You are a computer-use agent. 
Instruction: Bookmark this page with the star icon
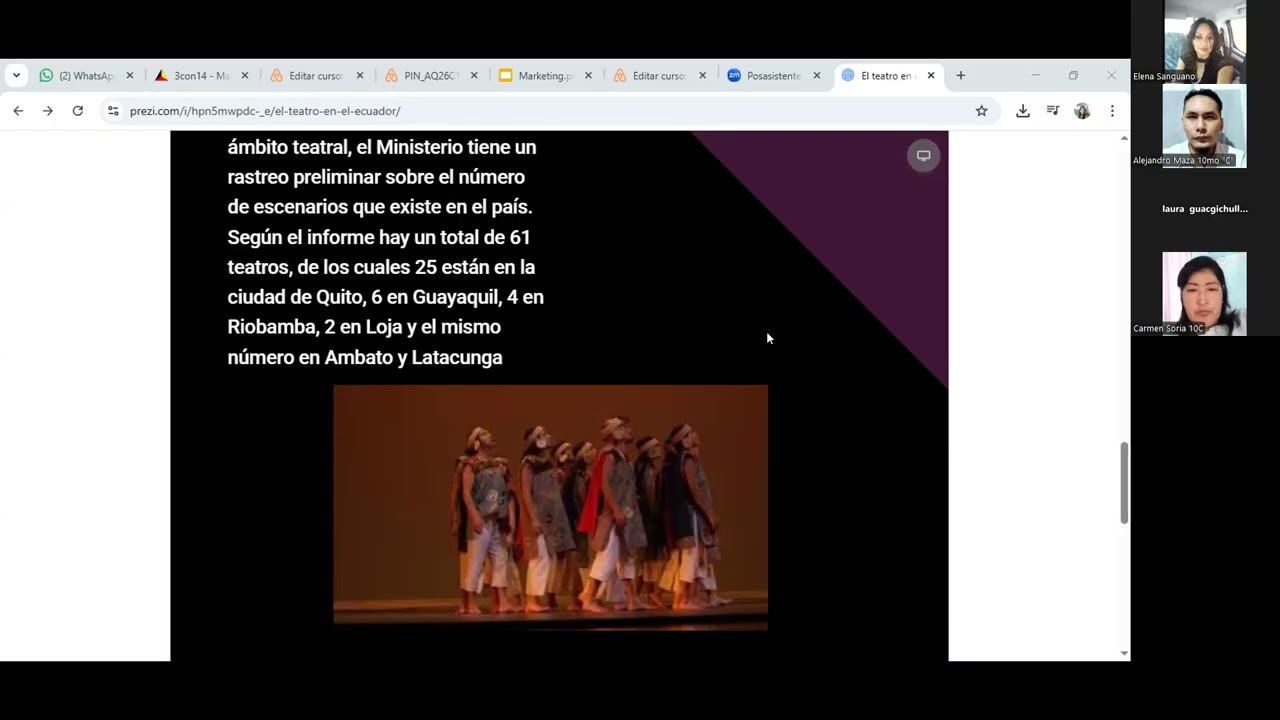982,111
